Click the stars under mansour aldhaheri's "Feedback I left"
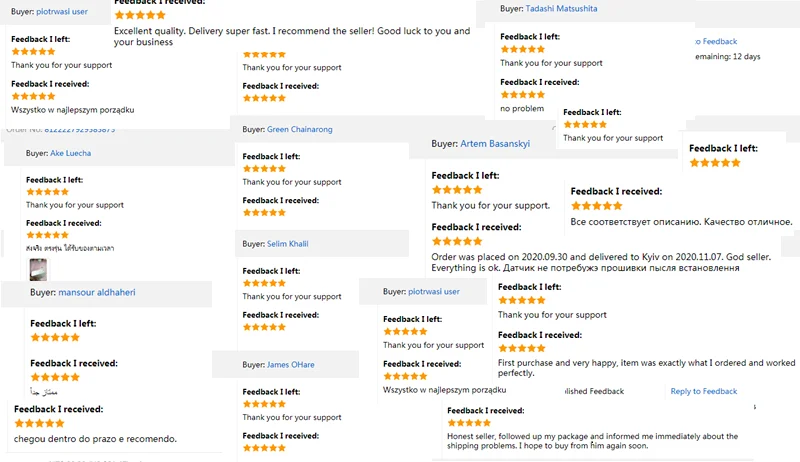 point(55,338)
